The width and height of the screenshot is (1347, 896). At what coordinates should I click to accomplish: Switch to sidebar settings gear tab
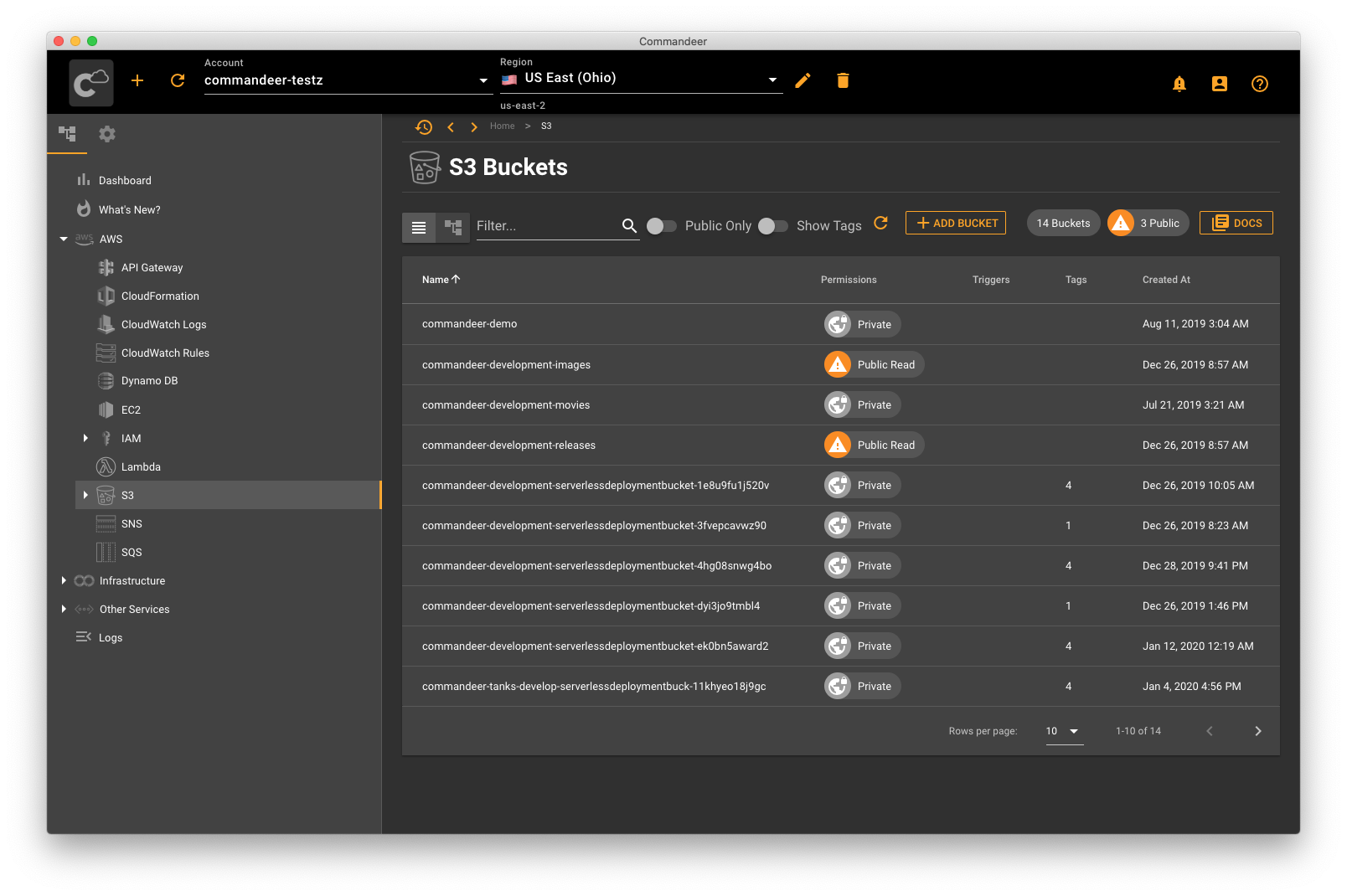click(x=107, y=134)
